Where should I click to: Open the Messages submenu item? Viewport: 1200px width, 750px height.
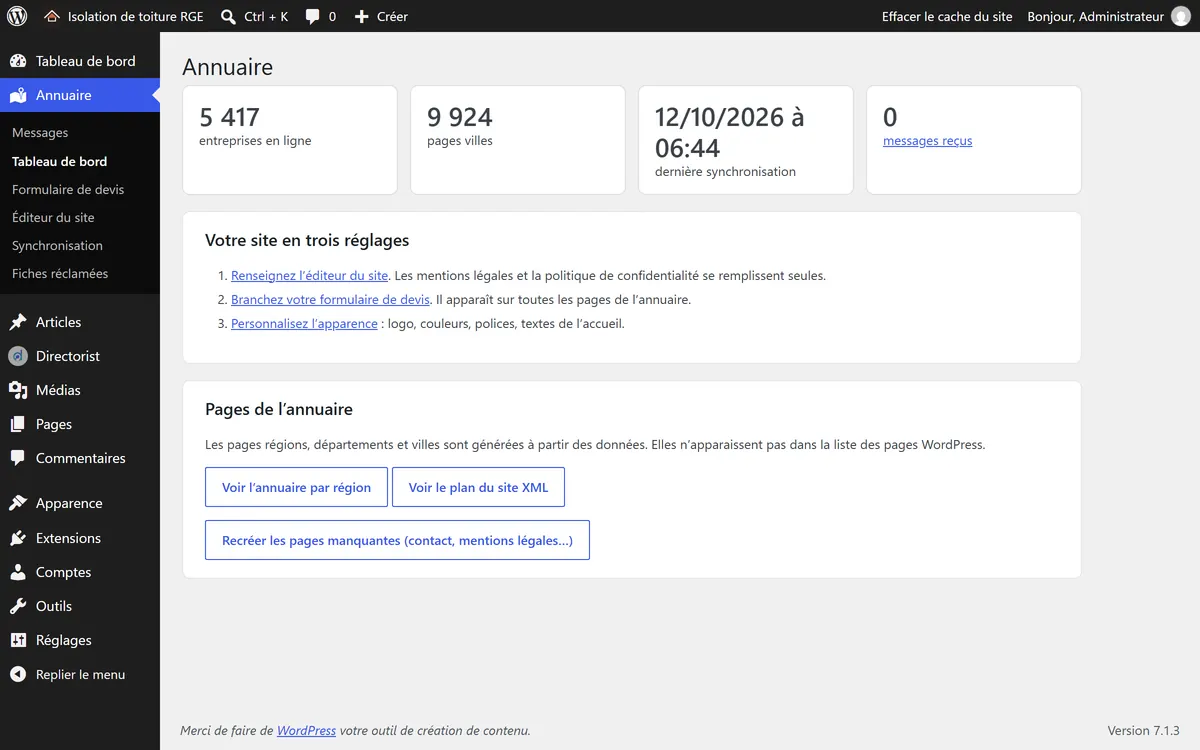(40, 133)
